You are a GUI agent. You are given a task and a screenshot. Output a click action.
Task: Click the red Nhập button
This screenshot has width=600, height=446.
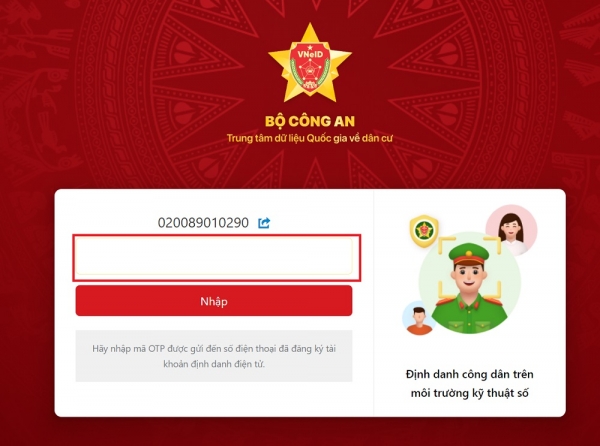pos(214,301)
